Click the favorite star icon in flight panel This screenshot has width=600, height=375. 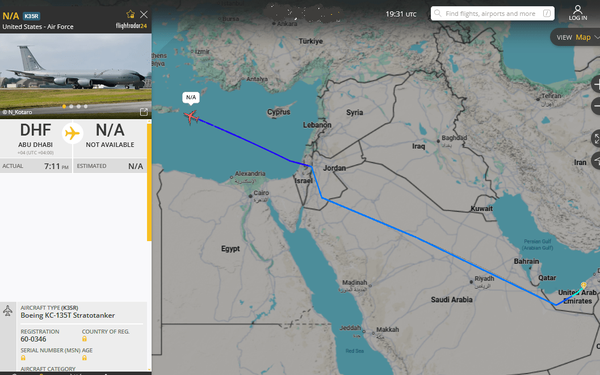pos(130,15)
